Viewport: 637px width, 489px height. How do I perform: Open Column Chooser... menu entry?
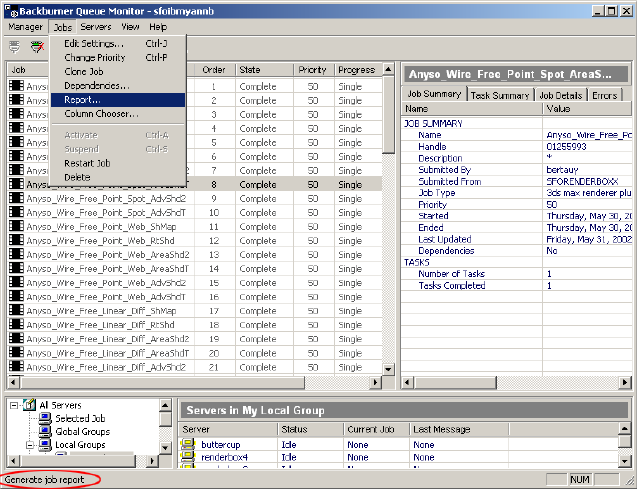[x=118, y=114]
